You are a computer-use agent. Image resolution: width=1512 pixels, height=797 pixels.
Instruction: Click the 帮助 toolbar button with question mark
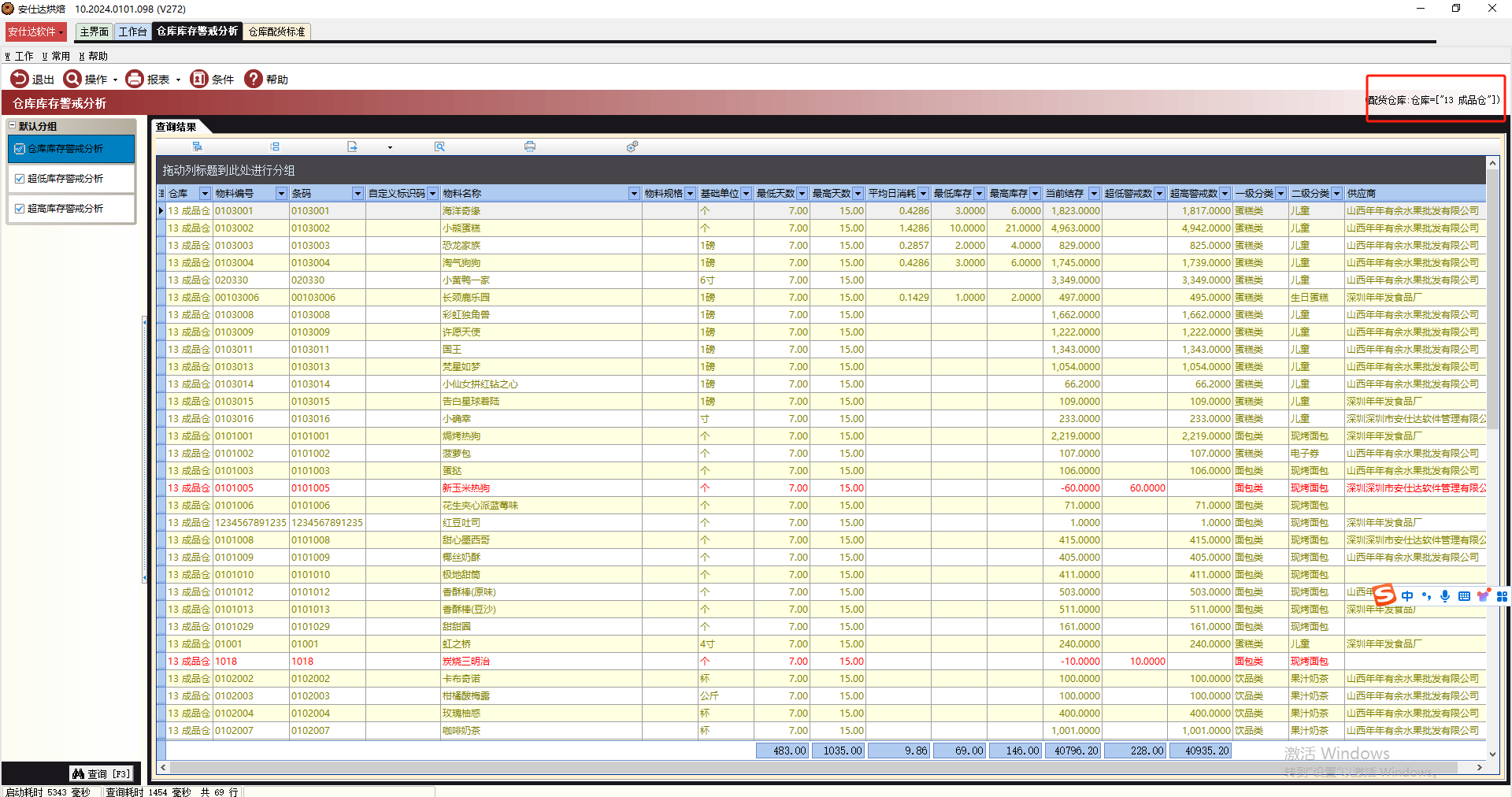coord(266,79)
